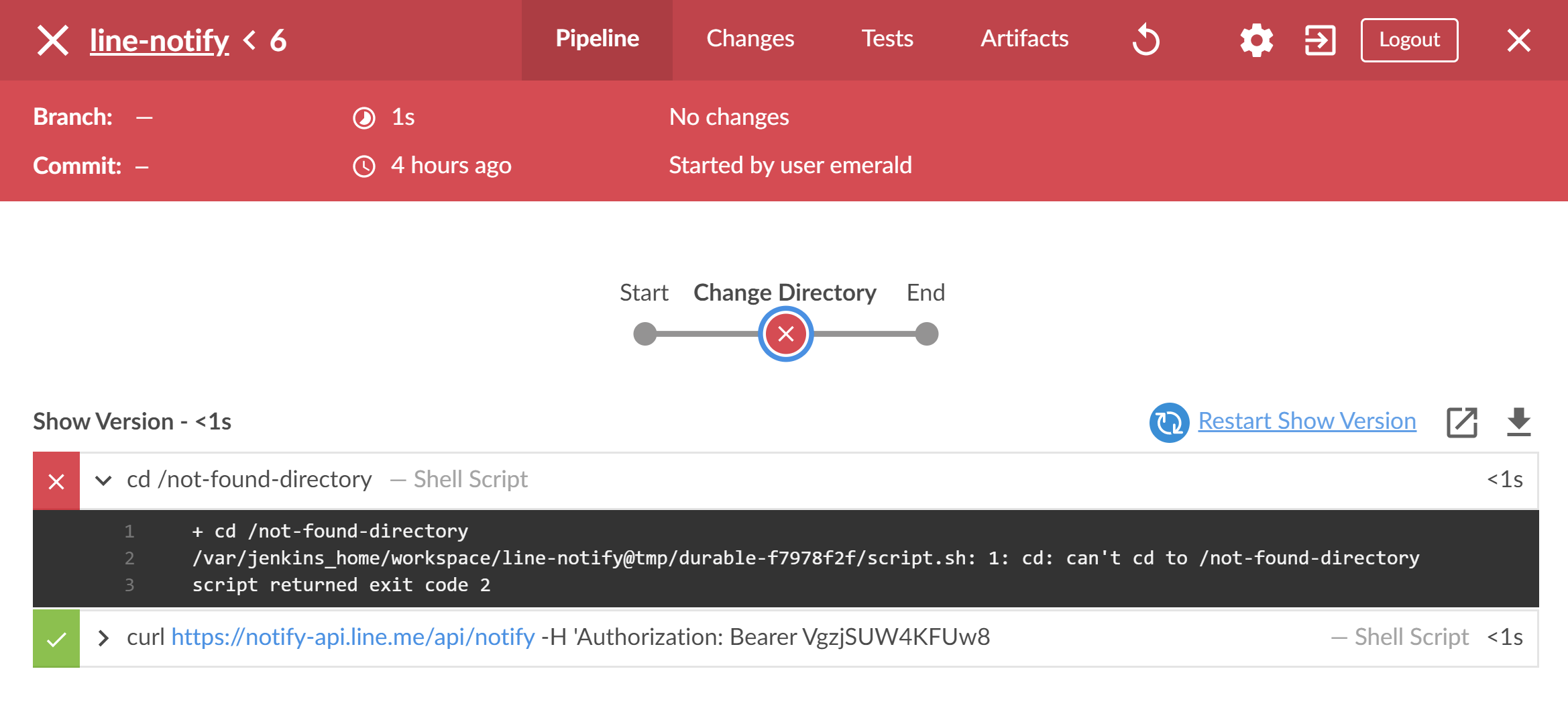Click the failed status X at top left
Image resolution: width=1568 pixels, height=708 pixels.
(x=53, y=40)
